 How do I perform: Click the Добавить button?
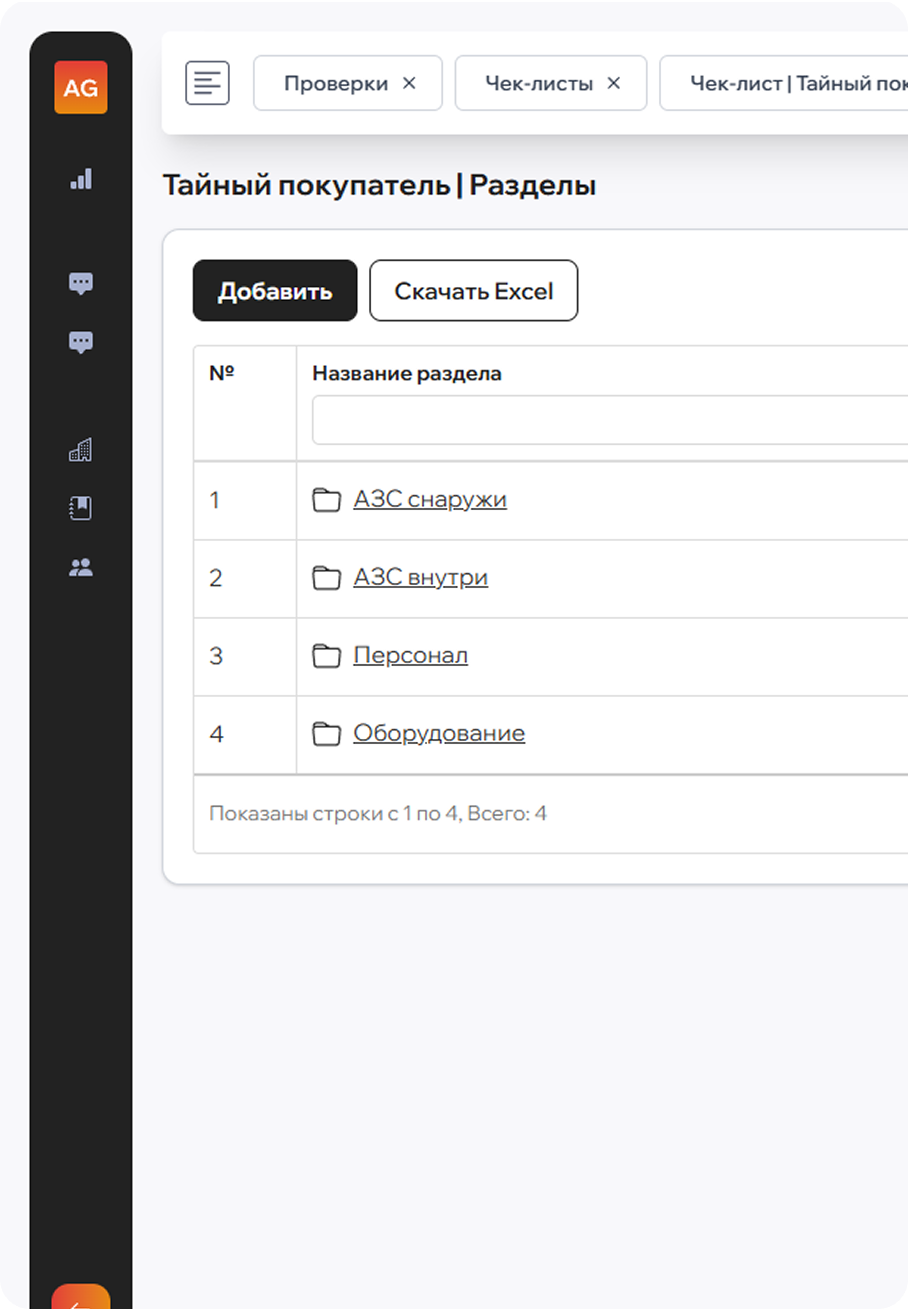(x=275, y=291)
